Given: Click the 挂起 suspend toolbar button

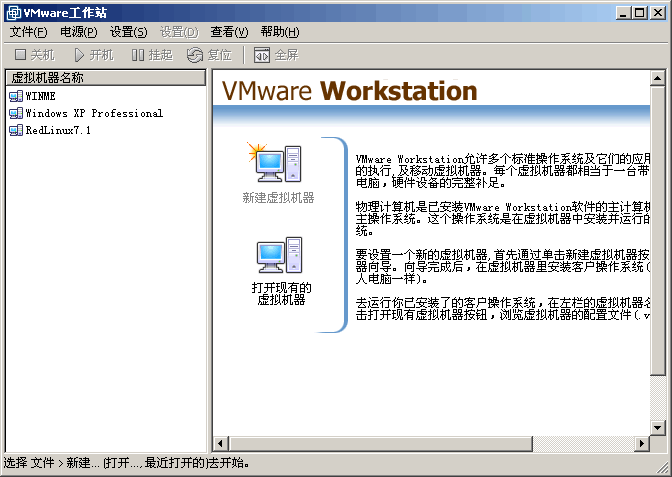Looking at the screenshot, I should (152, 55).
